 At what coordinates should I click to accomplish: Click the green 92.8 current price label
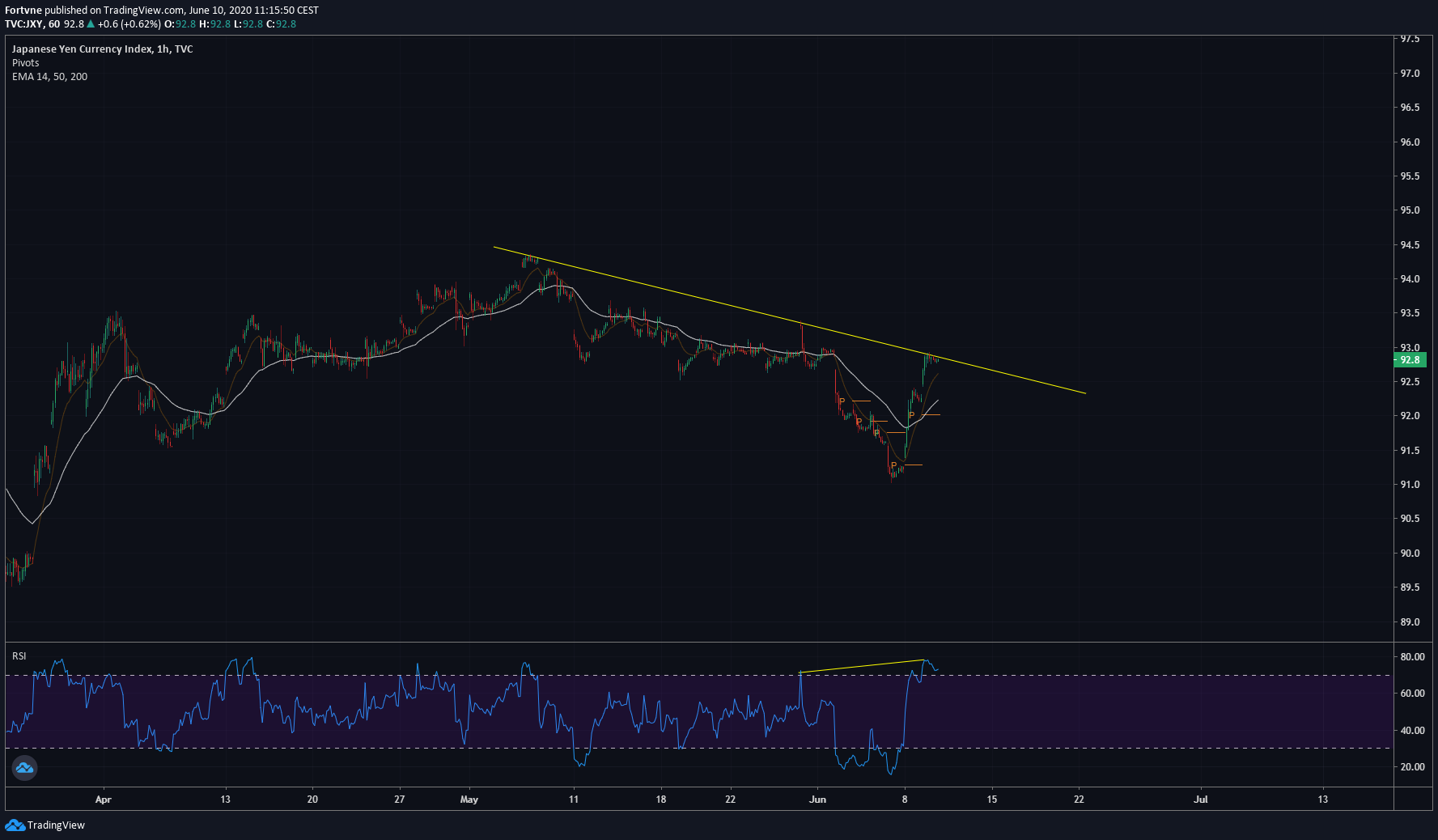pyautogui.click(x=1410, y=360)
